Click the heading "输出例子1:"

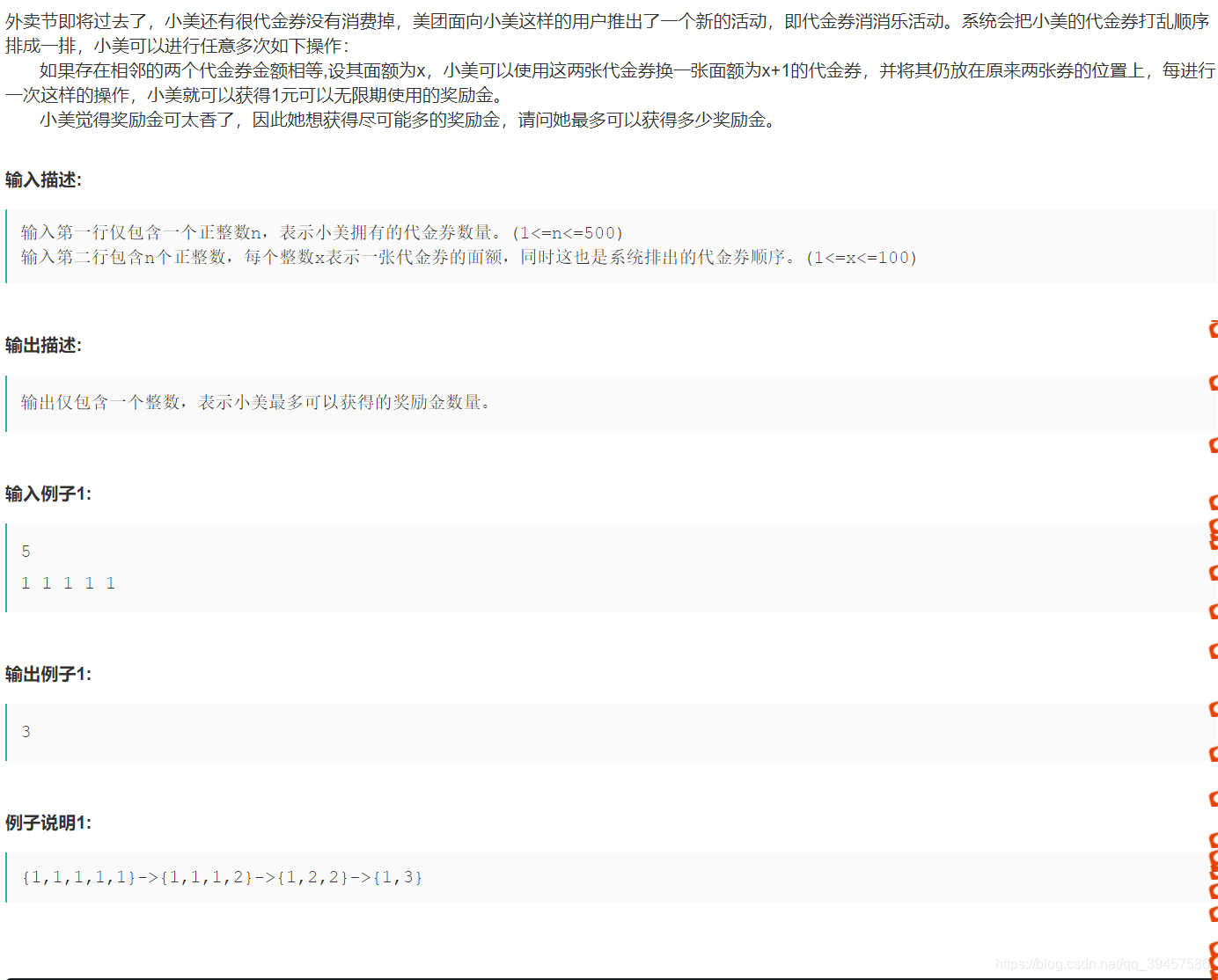pos(48,674)
